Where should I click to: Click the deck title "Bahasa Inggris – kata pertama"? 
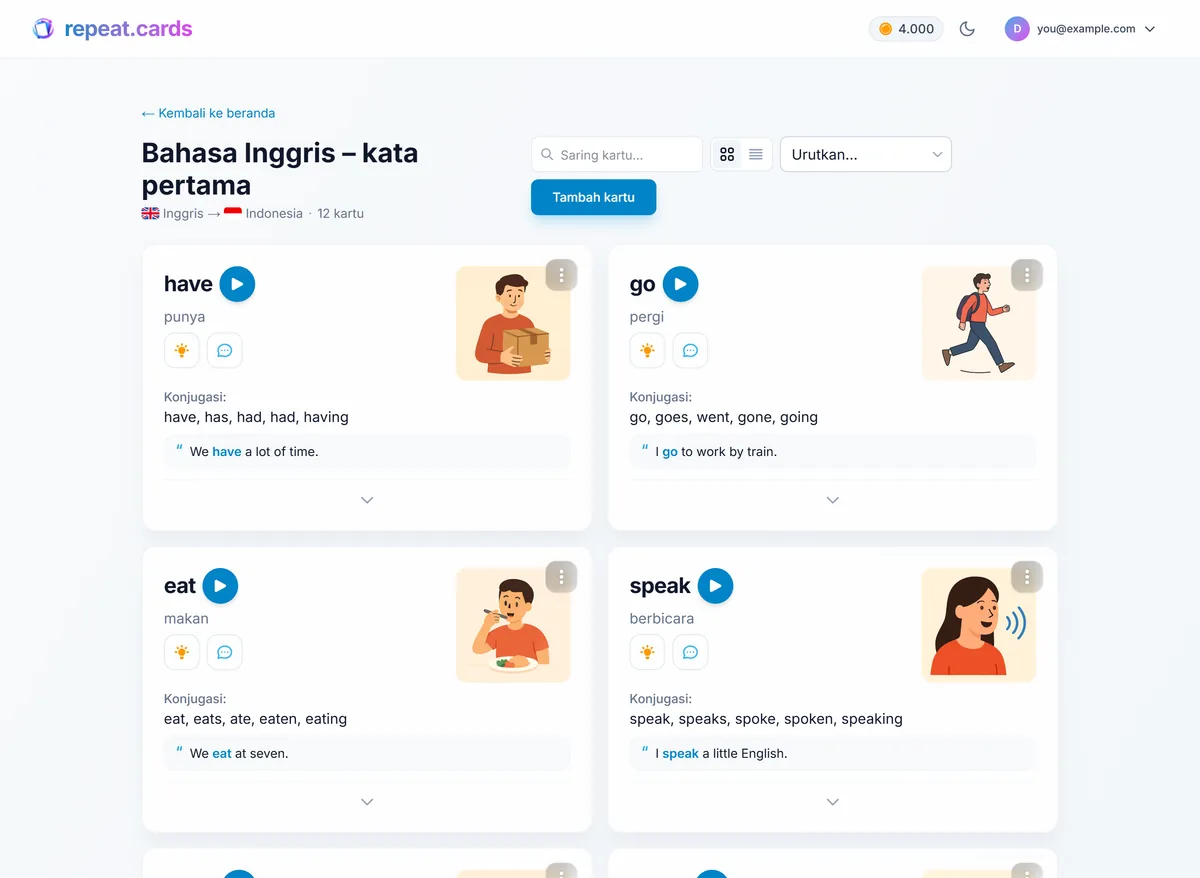[280, 169]
